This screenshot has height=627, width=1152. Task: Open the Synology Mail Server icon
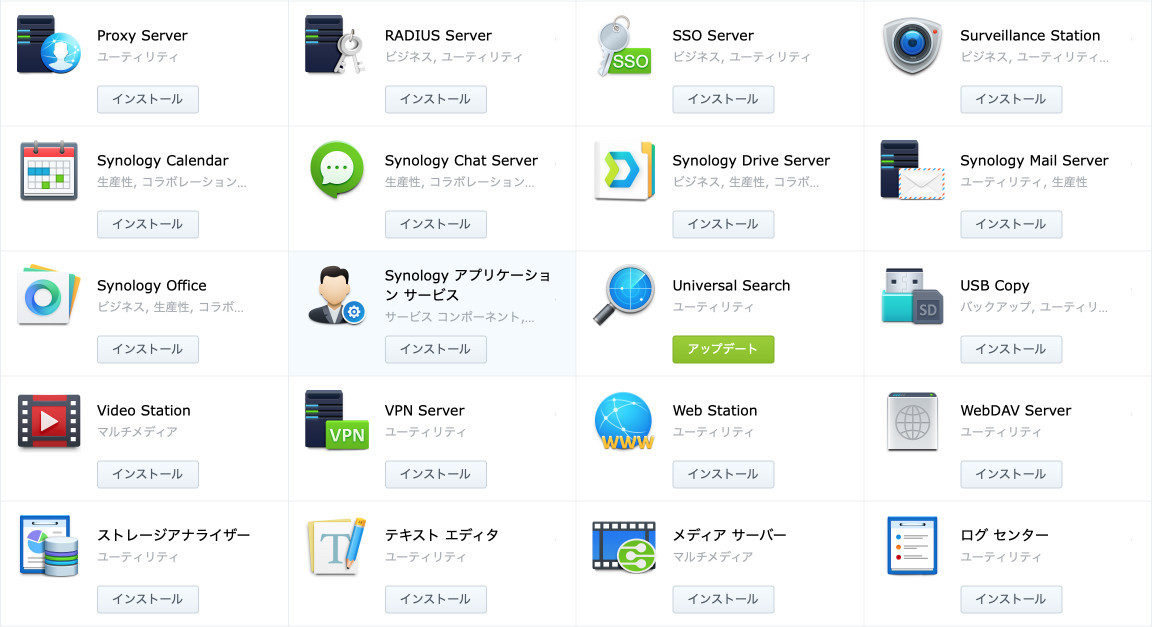(912, 170)
